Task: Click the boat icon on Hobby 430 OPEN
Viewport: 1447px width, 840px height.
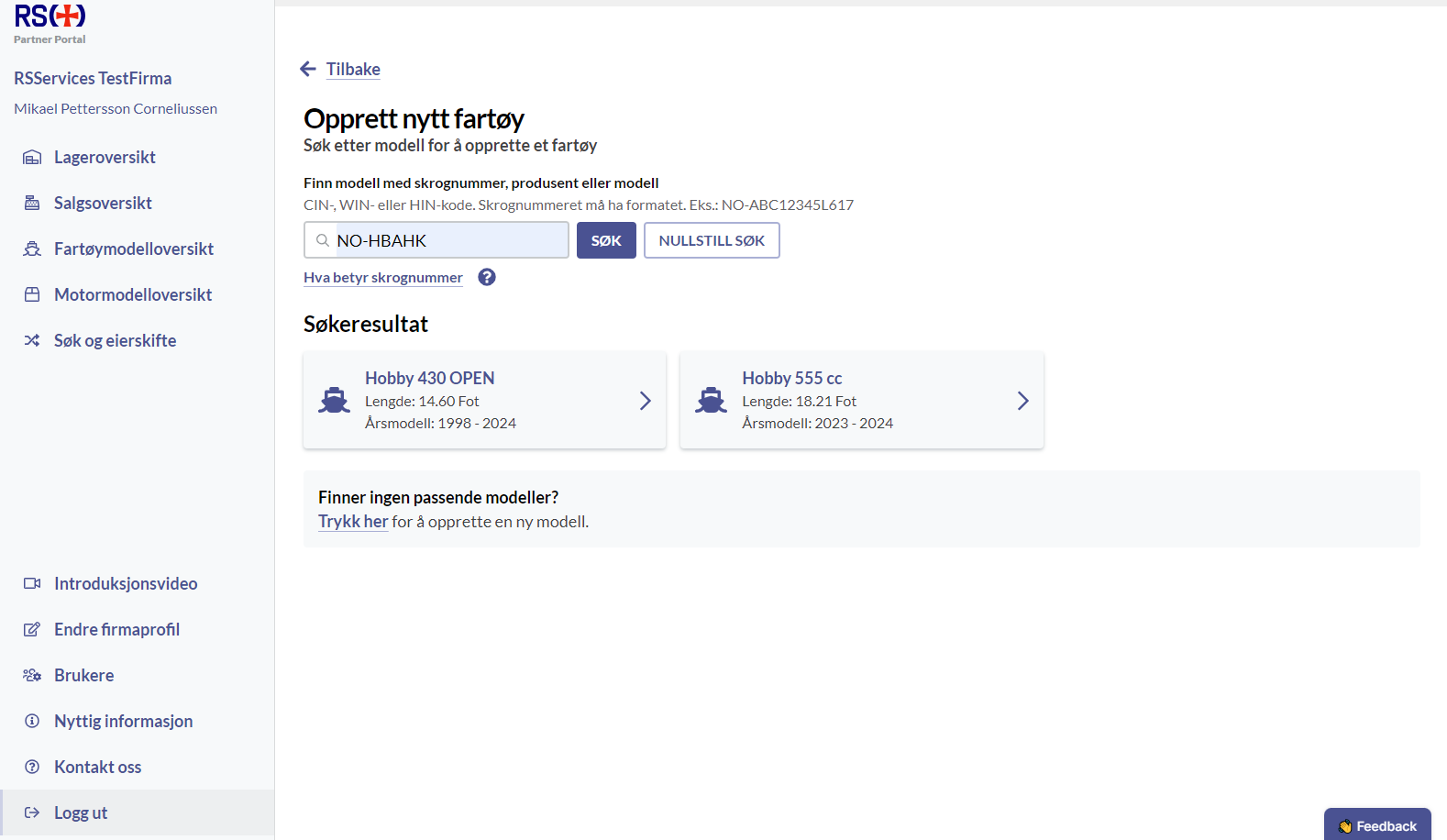Action: pos(334,401)
